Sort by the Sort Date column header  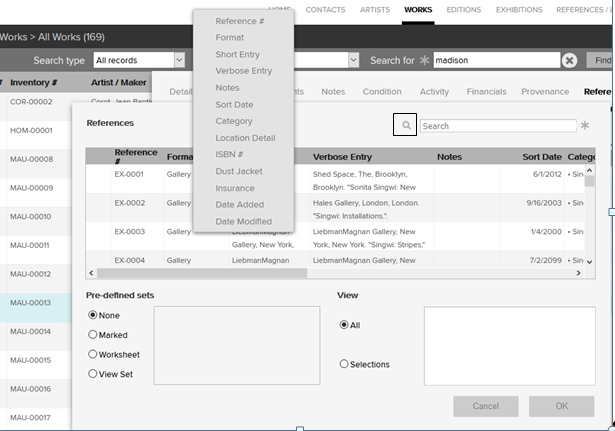point(542,157)
